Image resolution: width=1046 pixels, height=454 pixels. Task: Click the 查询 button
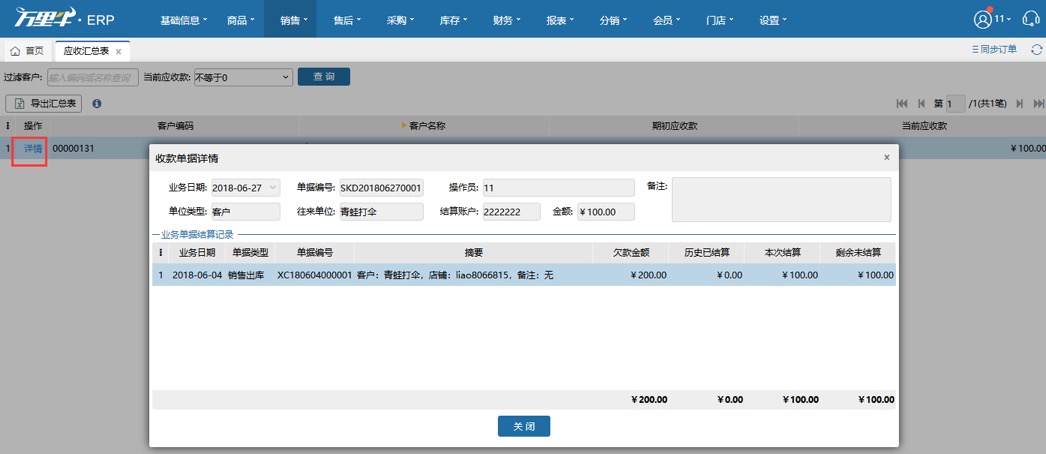click(324, 77)
